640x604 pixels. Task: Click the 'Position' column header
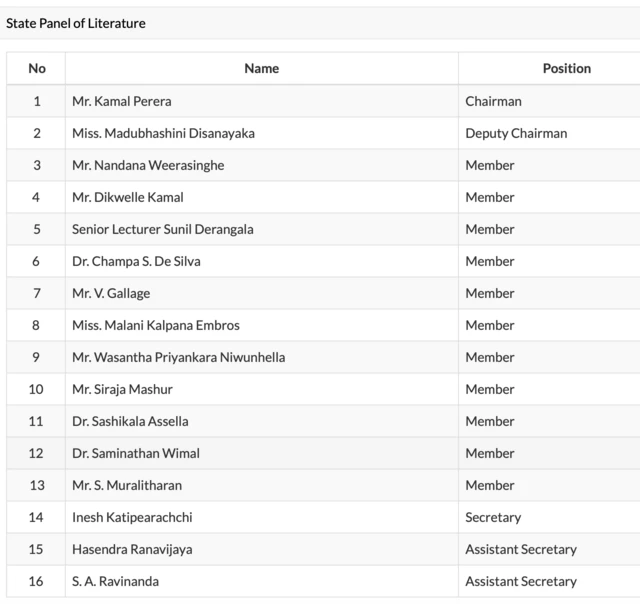click(566, 68)
